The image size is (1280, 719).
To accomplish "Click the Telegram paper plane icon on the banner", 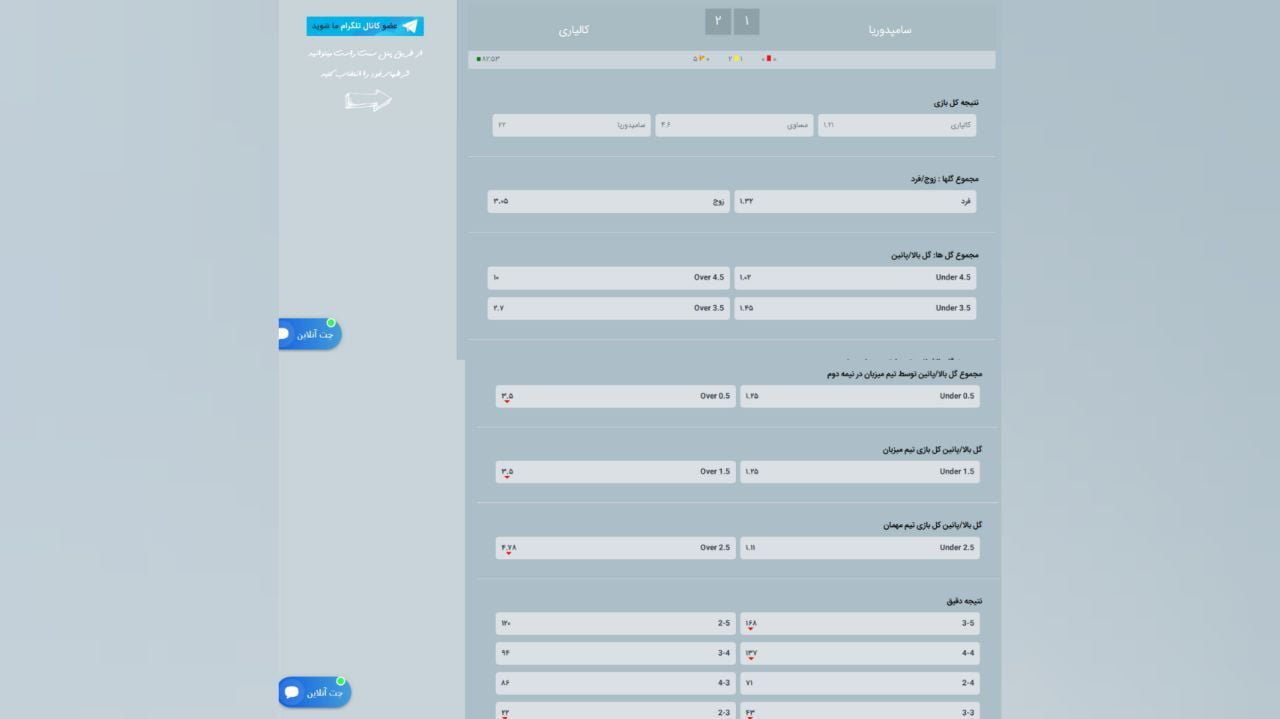I will pyautogui.click(x=411, y=25).
